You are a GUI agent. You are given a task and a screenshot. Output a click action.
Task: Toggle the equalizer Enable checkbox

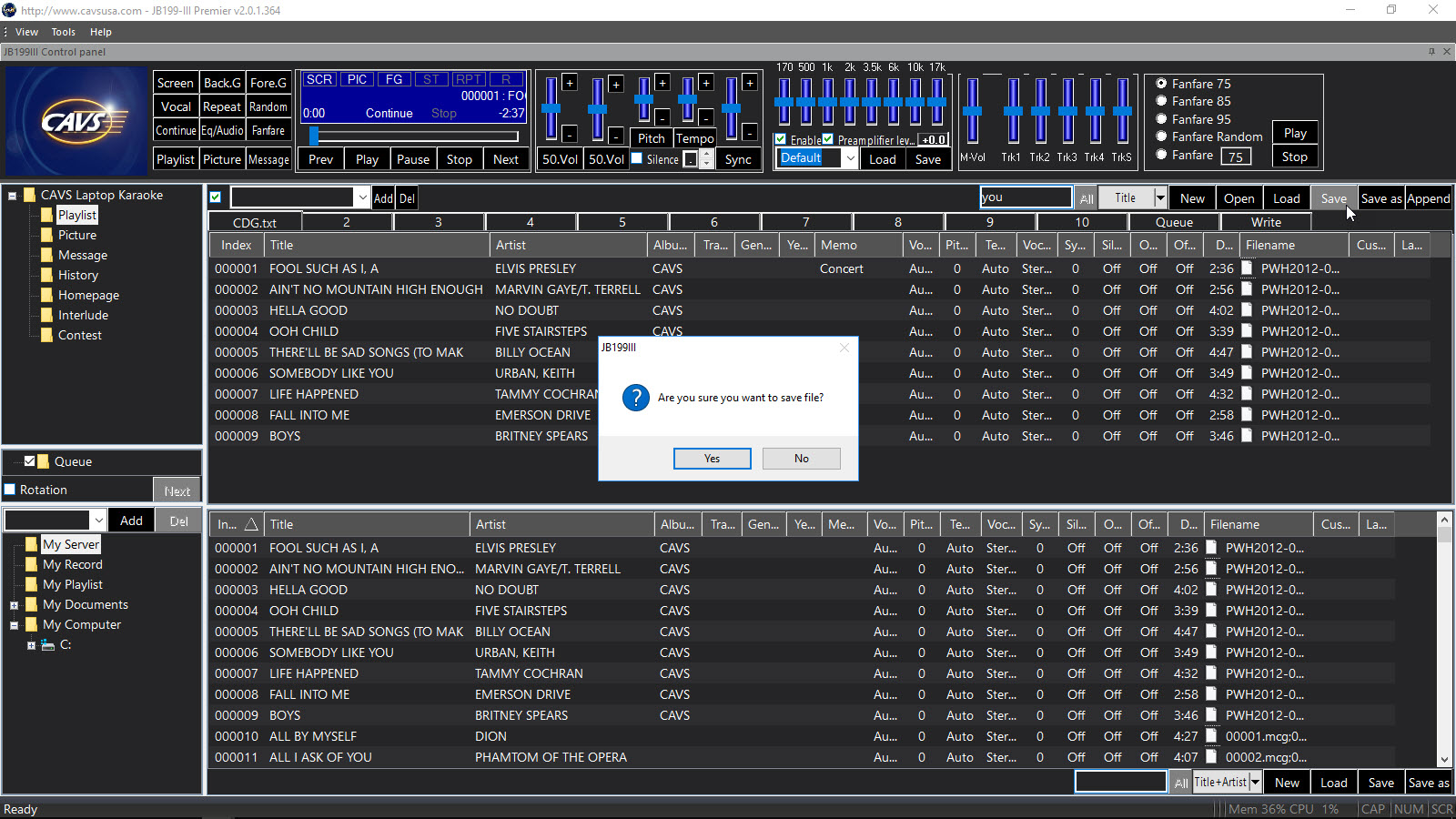781,139
